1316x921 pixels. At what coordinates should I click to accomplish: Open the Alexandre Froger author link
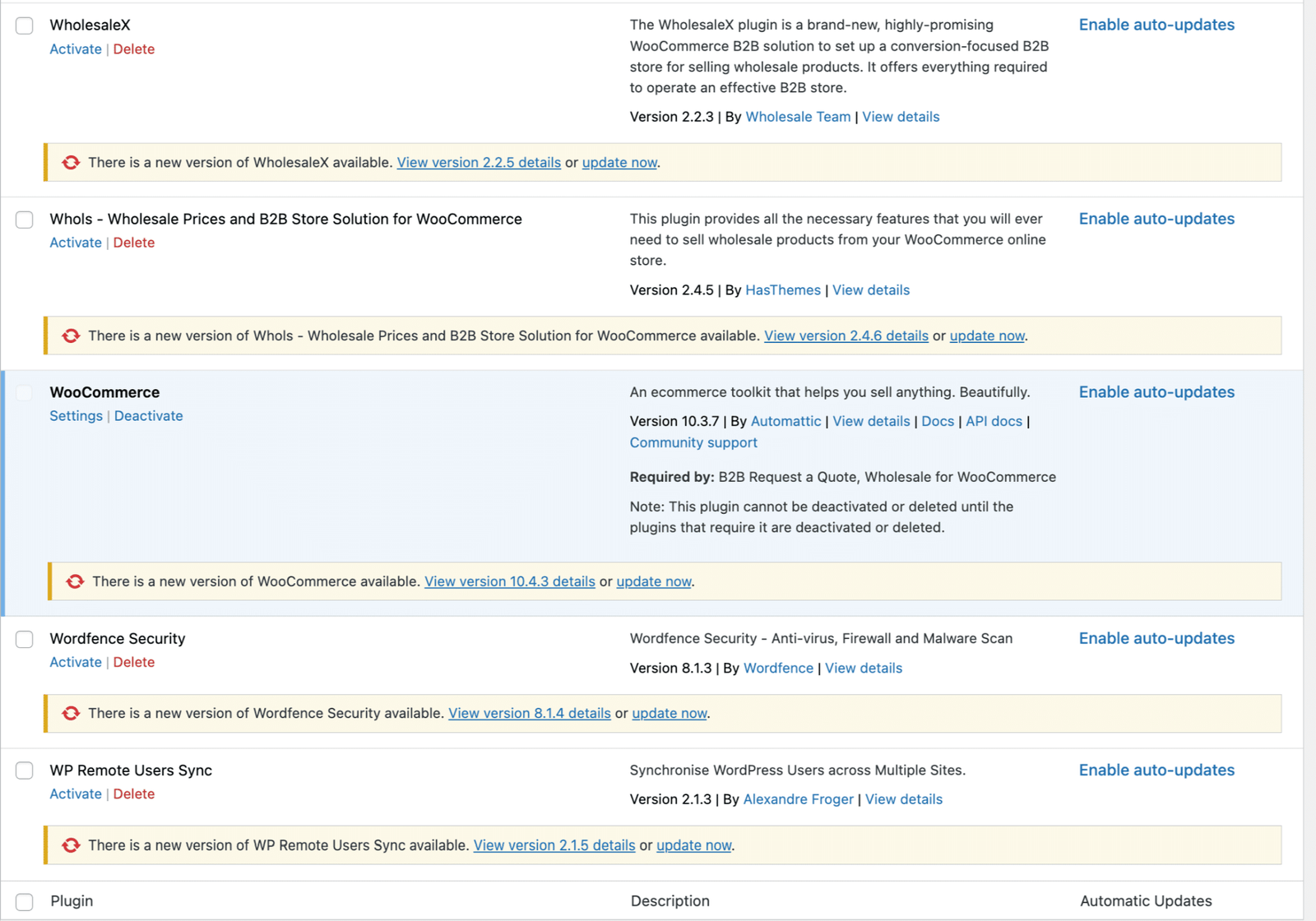click(798, 799)
